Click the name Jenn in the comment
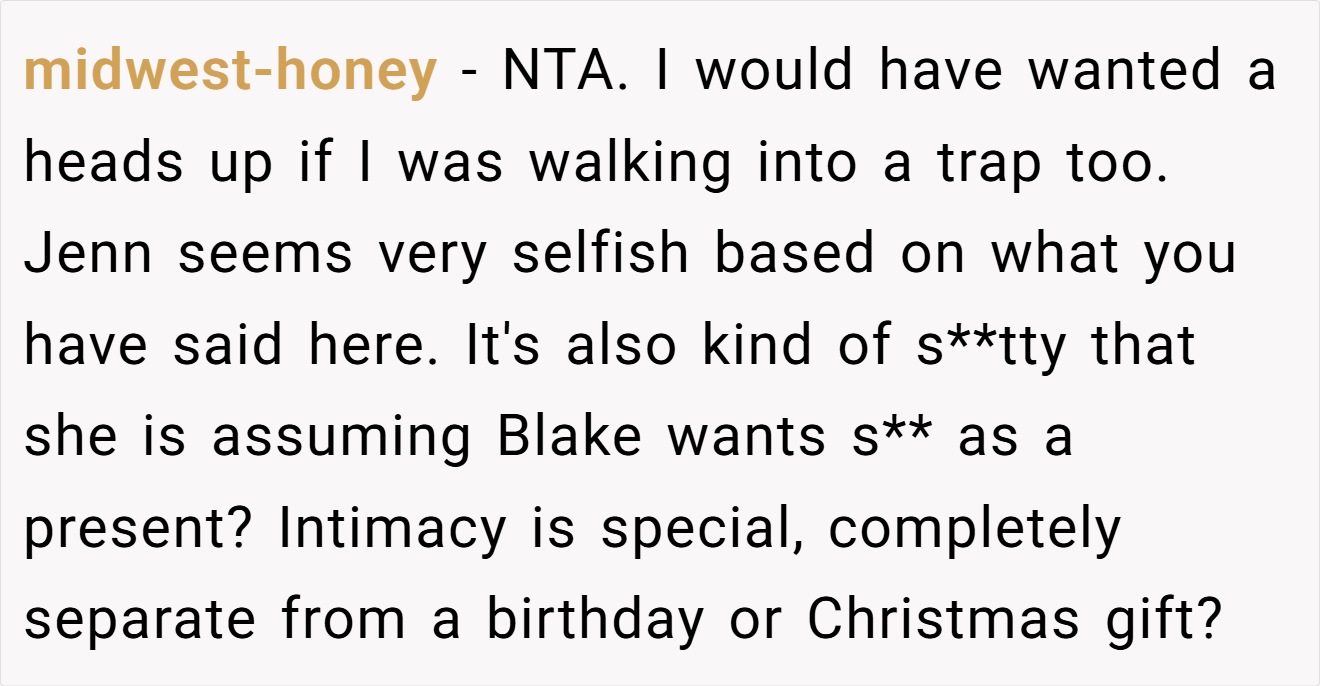 click(x=87, y=254)
